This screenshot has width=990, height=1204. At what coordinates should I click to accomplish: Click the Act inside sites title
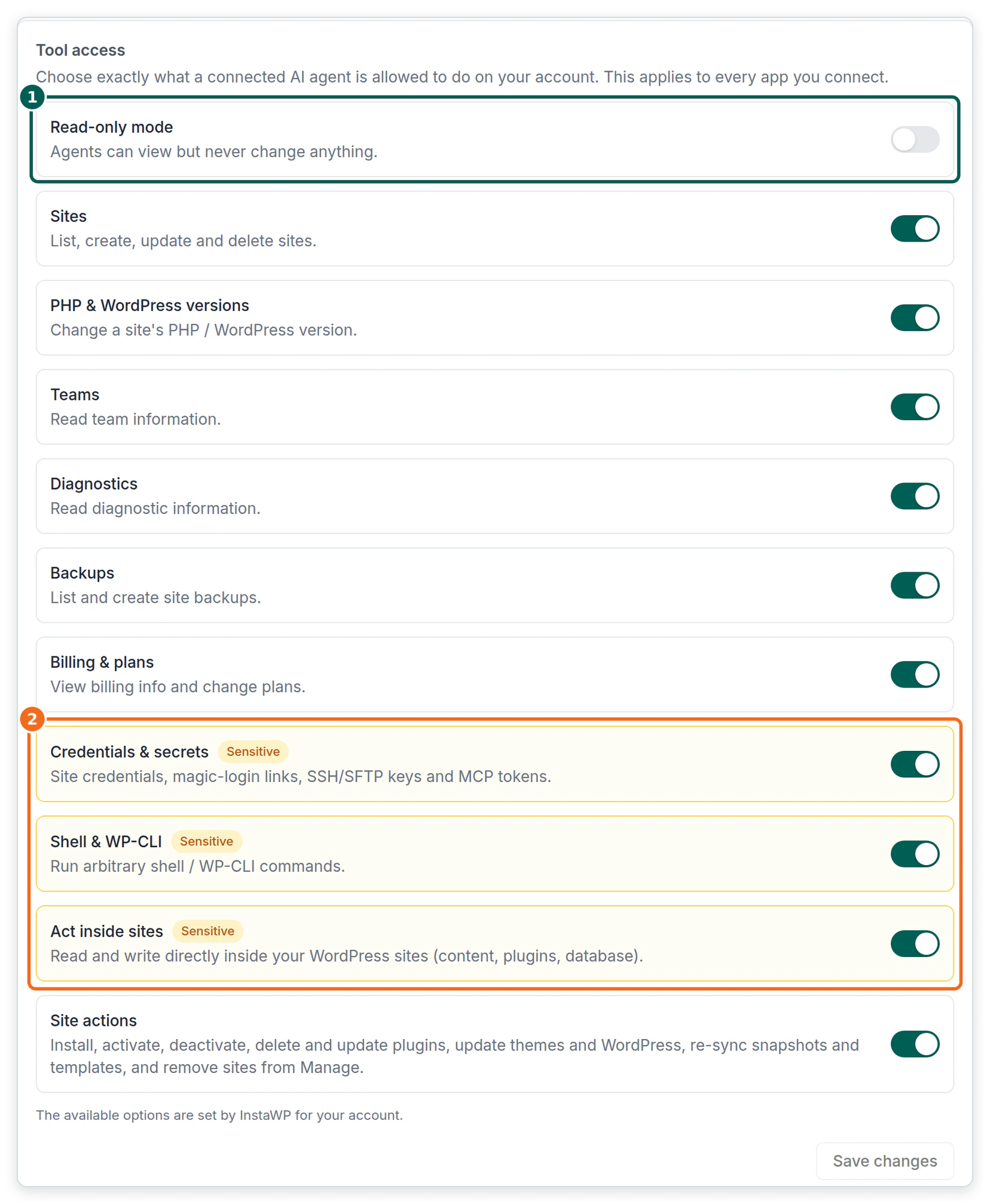(x=106, y=931)
